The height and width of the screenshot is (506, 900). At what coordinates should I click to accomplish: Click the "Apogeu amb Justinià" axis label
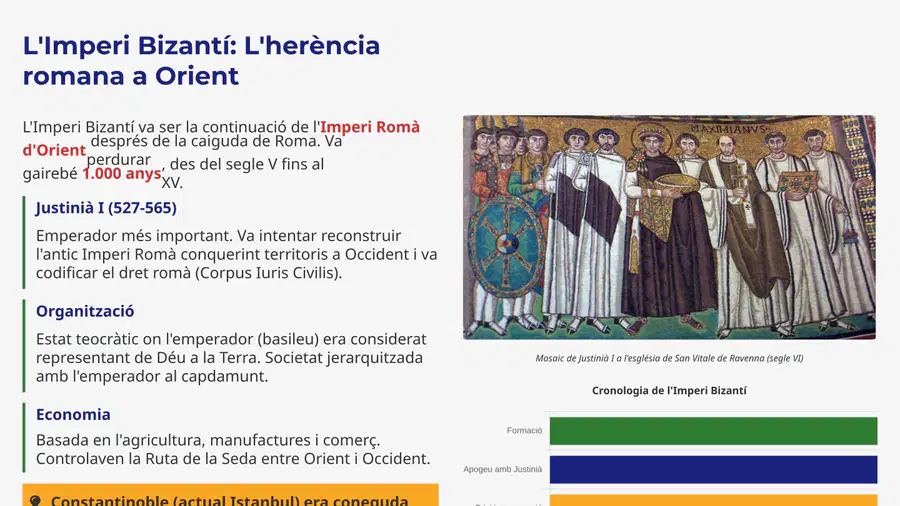502,469
